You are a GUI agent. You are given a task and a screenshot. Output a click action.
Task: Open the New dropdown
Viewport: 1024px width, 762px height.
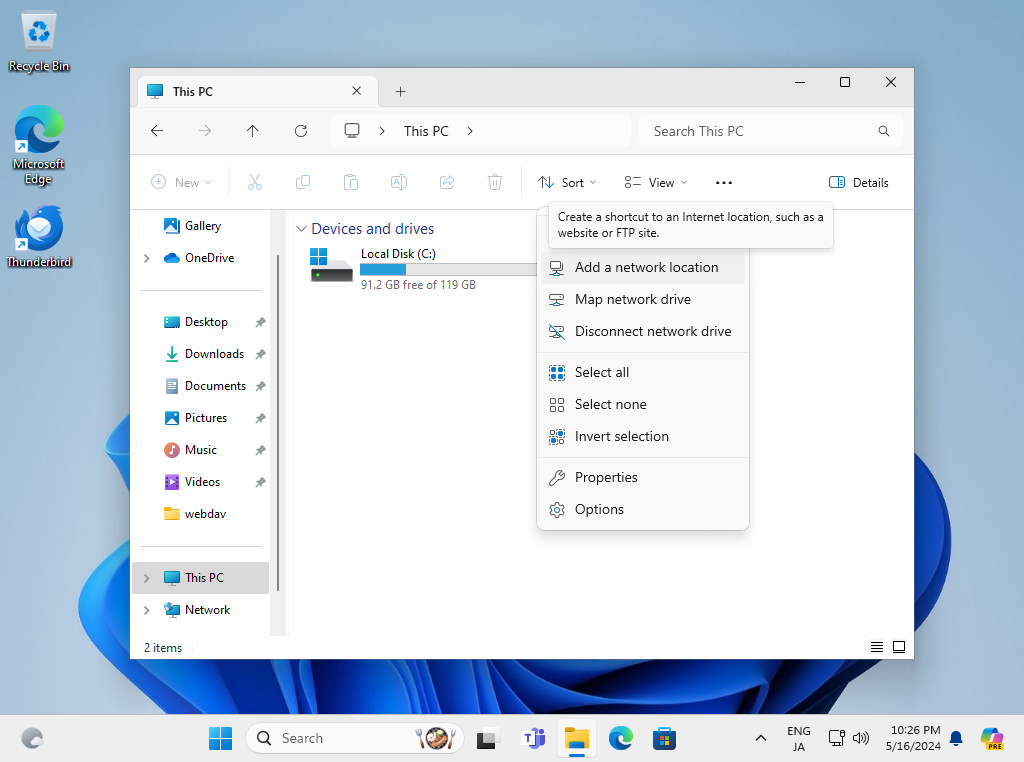[x=182, y=183]
